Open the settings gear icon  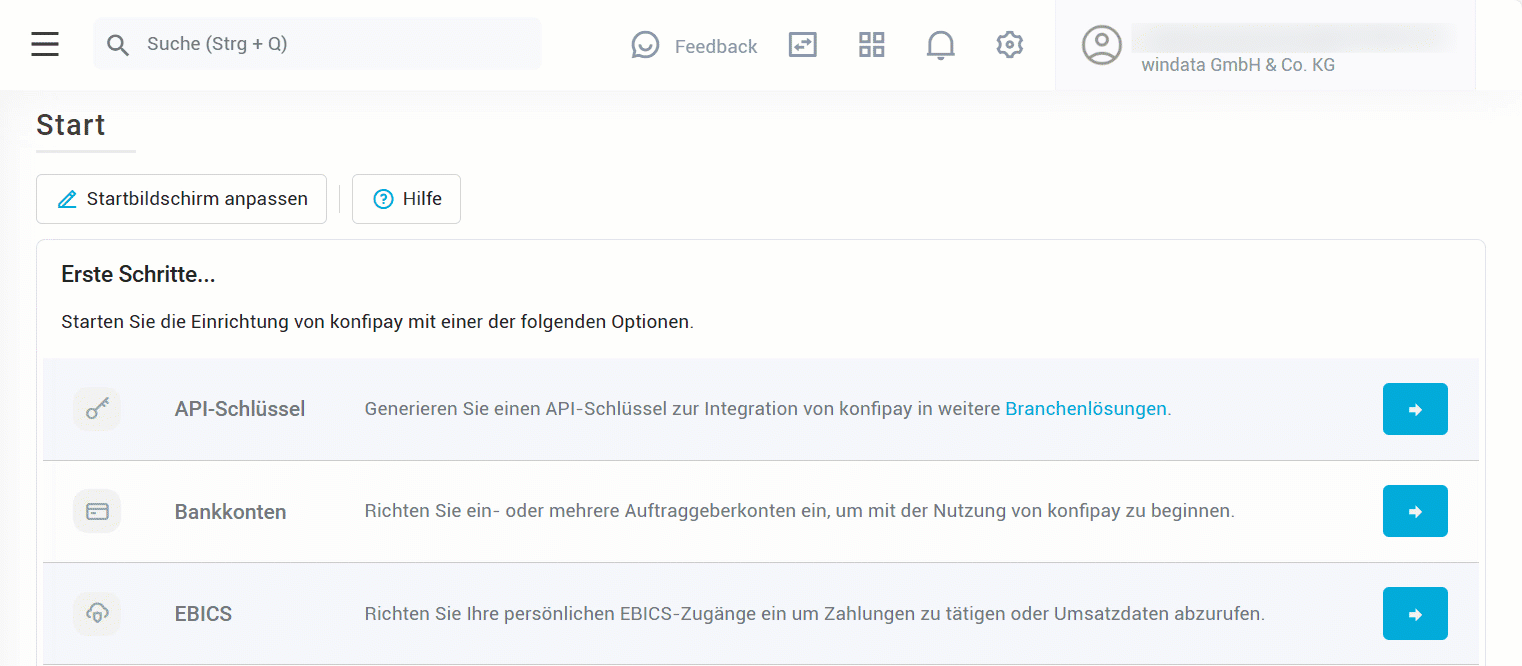tap(1009, 45)
